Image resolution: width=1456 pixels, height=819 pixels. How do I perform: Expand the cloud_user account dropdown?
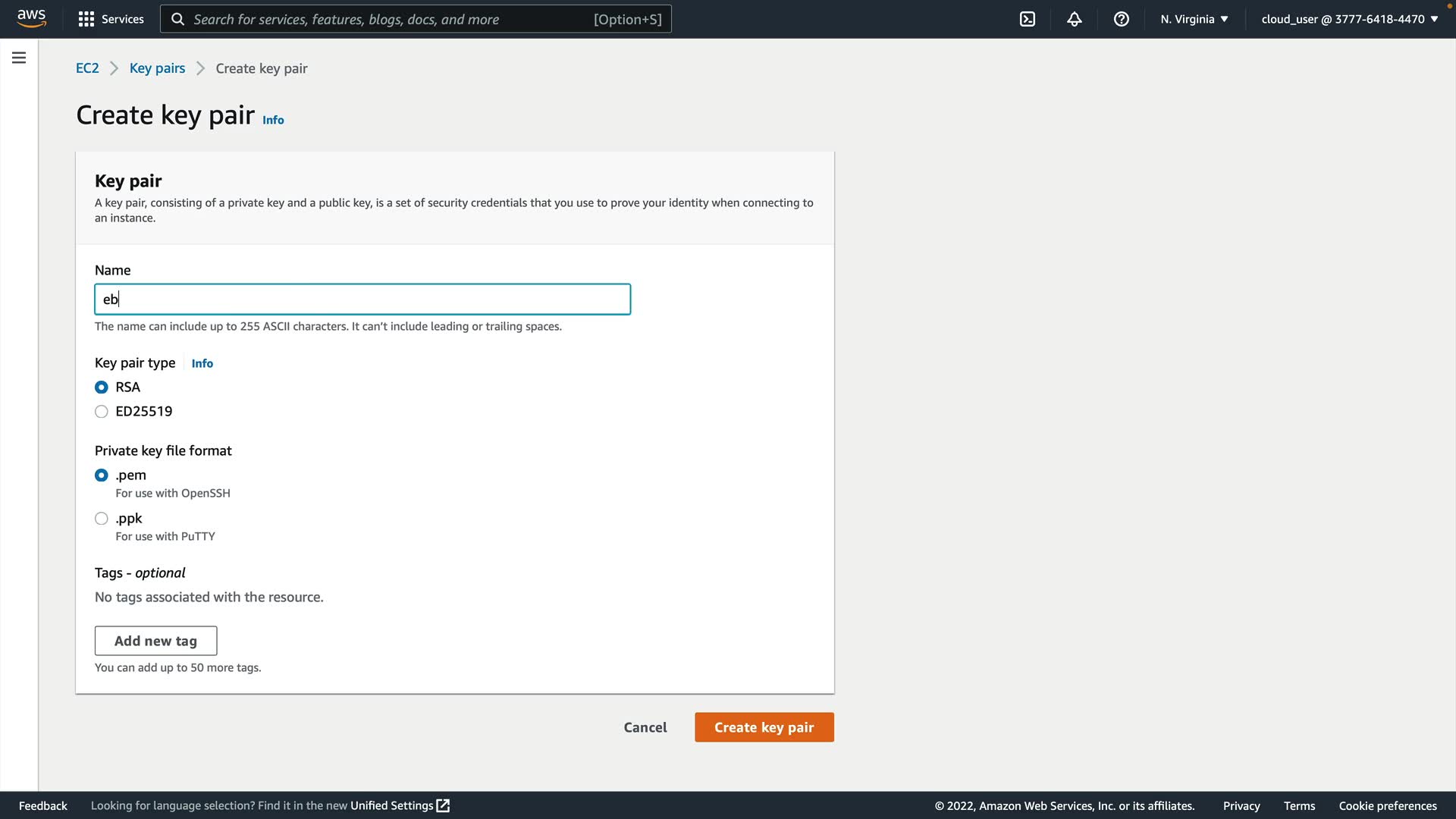1349,19
